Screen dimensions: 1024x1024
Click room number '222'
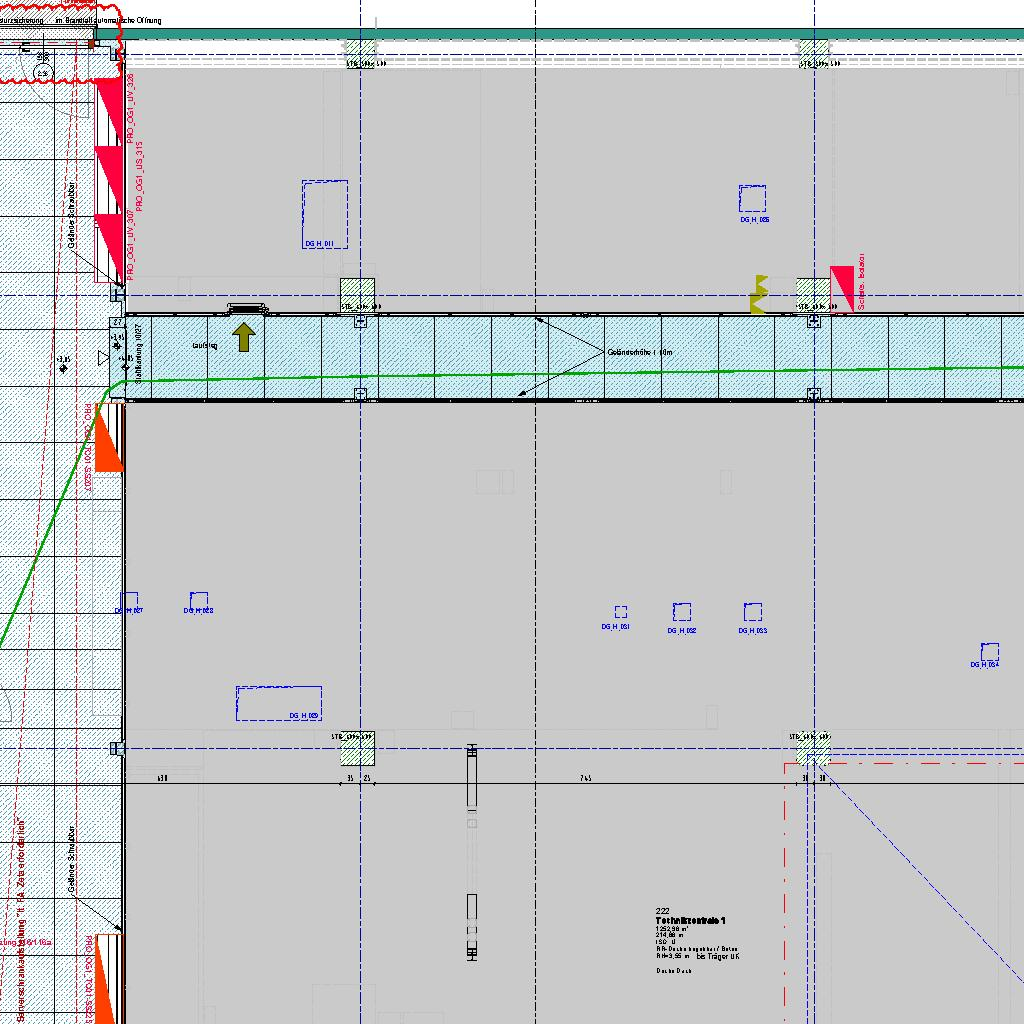click(x=662, y=911)
